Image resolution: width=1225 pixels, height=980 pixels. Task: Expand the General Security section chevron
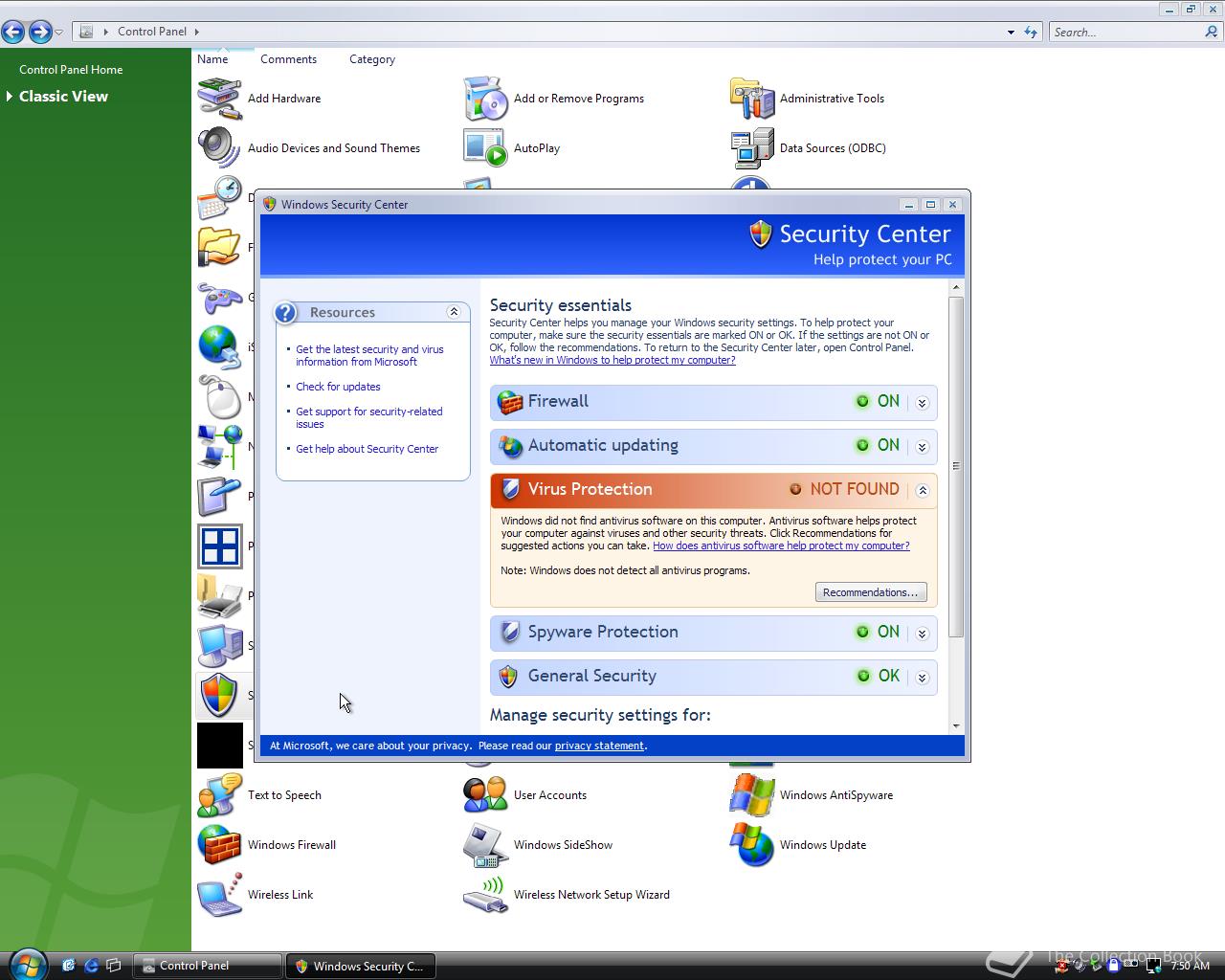pos(923,678)
